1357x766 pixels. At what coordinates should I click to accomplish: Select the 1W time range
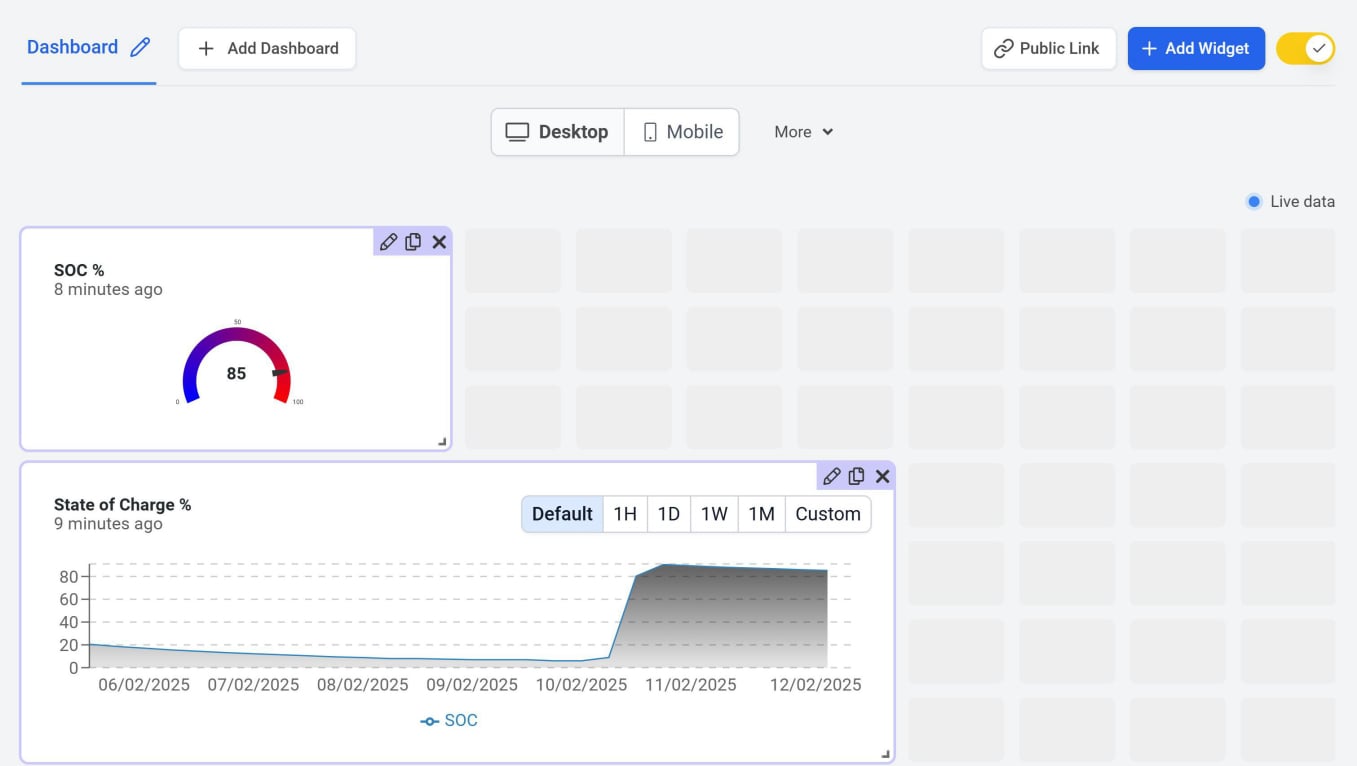click(714, 514)
